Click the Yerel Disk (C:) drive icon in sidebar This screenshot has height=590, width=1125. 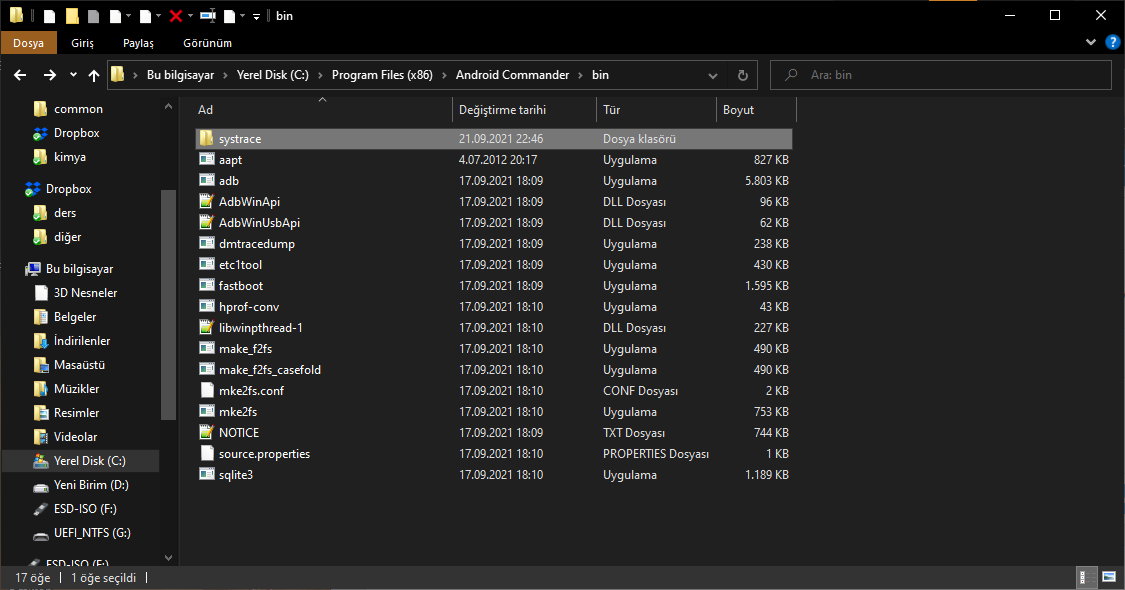pyautogui.click(x=41, y=461)
